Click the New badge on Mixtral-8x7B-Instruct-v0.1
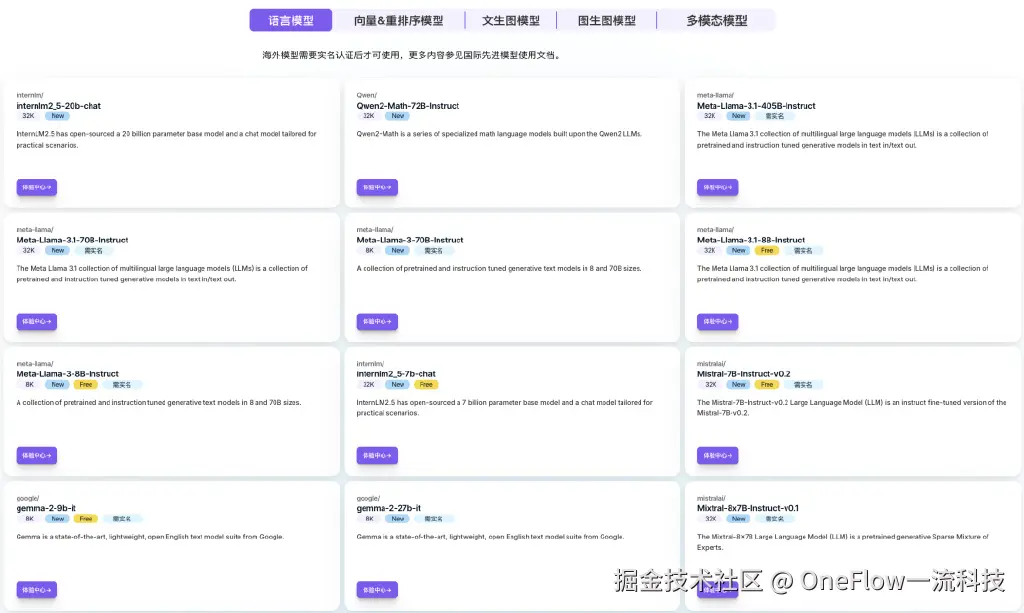 coord(739,519)
